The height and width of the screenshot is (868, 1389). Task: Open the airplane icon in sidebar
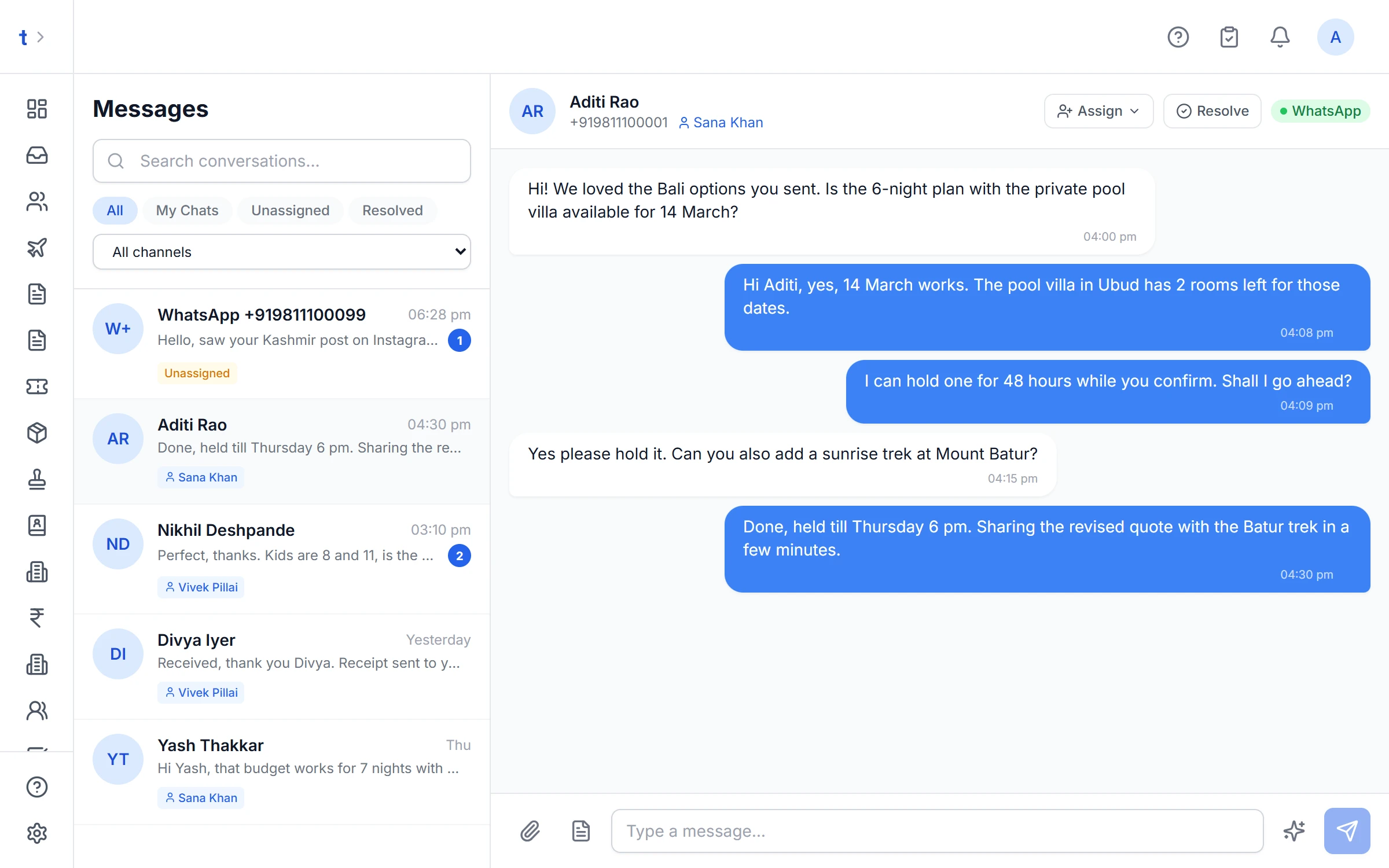[x=37, y=248]
